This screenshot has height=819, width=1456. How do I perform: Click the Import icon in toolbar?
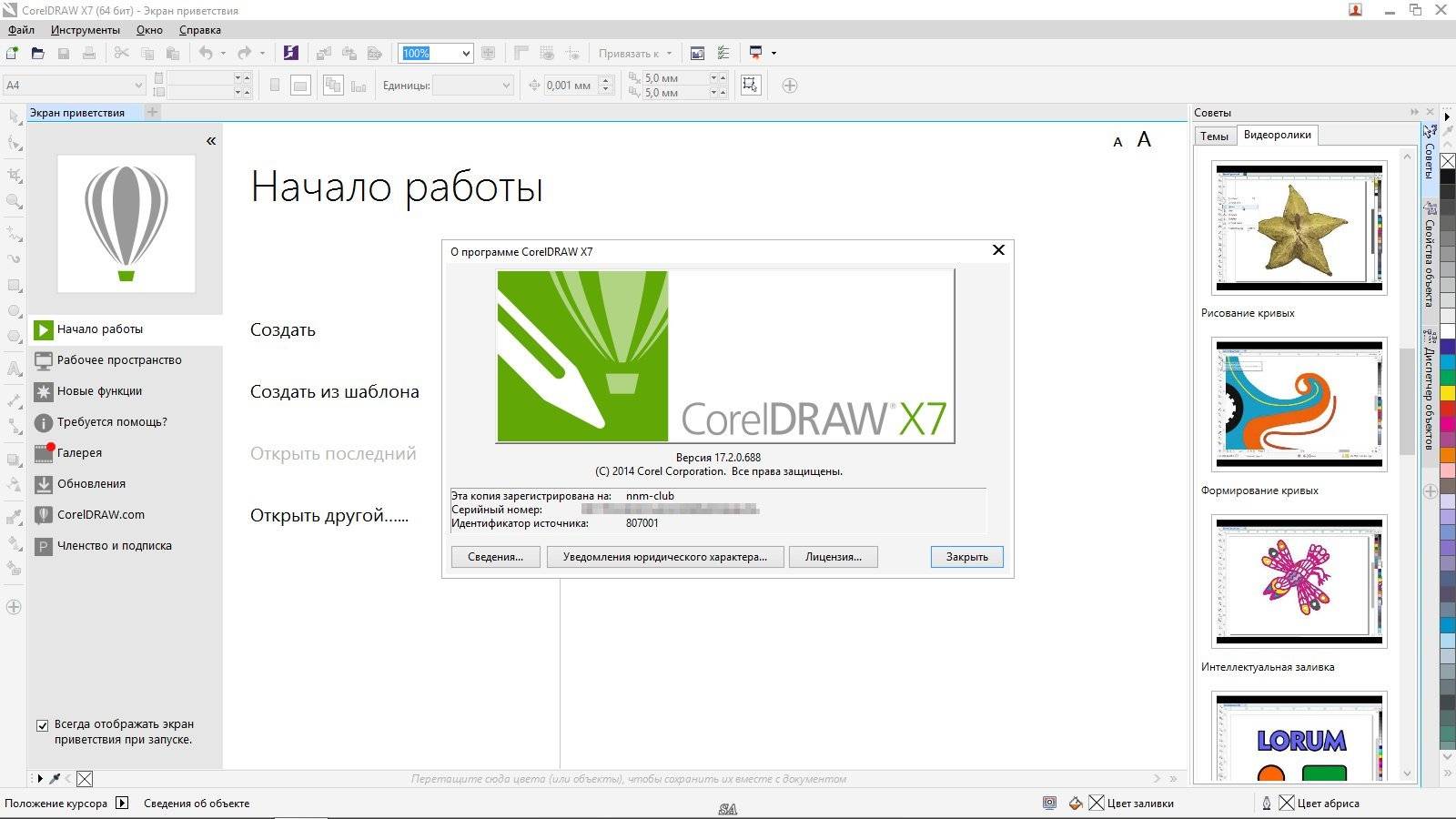pyautogui.click(x=323, y=54)
